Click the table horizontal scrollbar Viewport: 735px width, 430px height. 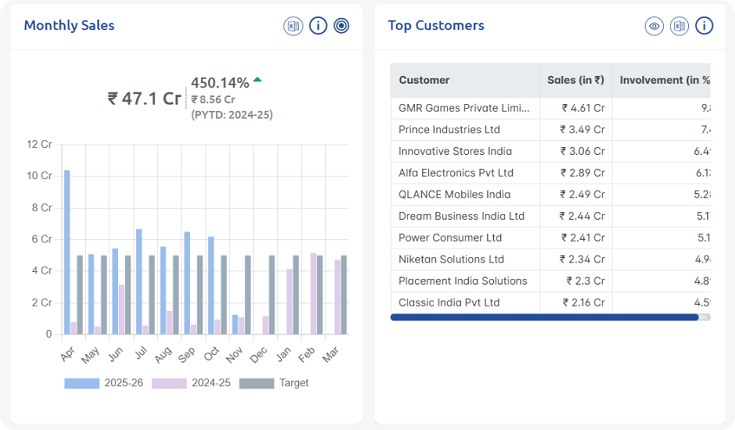click(544, 317)
